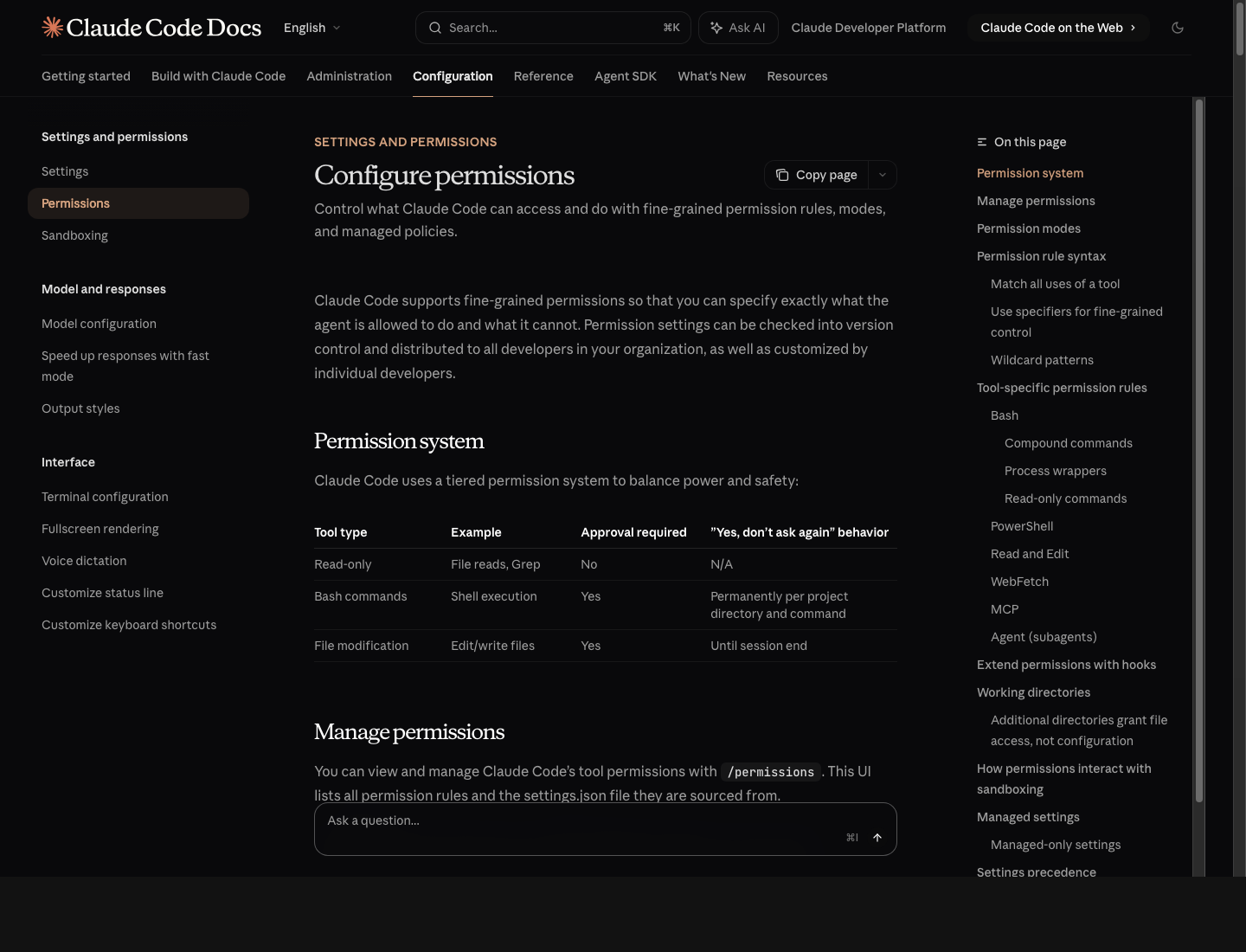Jump to Permission system section in outline
This screenshot has height=952, width=1246.
coord(1030,173)
